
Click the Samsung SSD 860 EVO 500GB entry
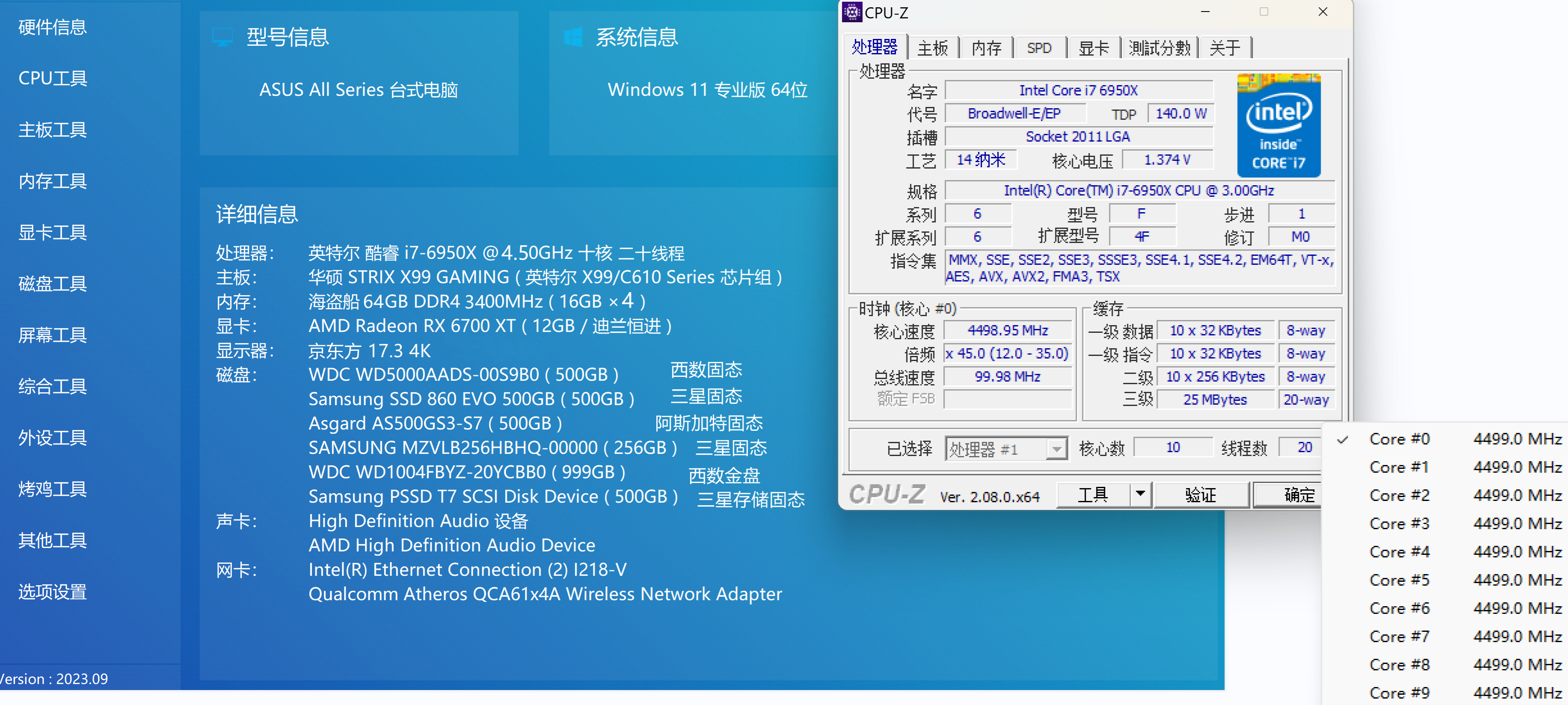click(x=472, y=399)
